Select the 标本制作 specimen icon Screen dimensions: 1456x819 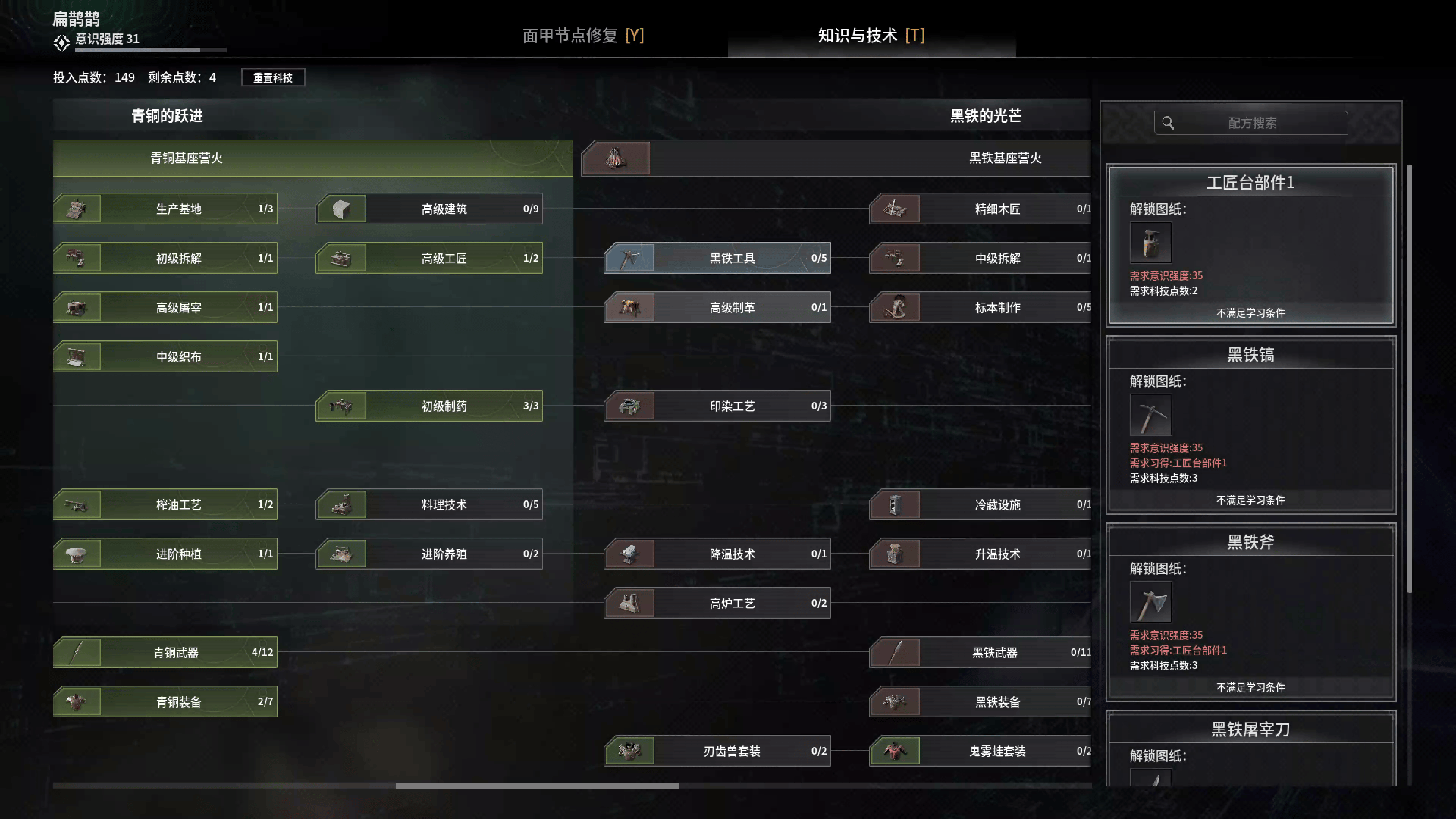[x=895, y=308]
